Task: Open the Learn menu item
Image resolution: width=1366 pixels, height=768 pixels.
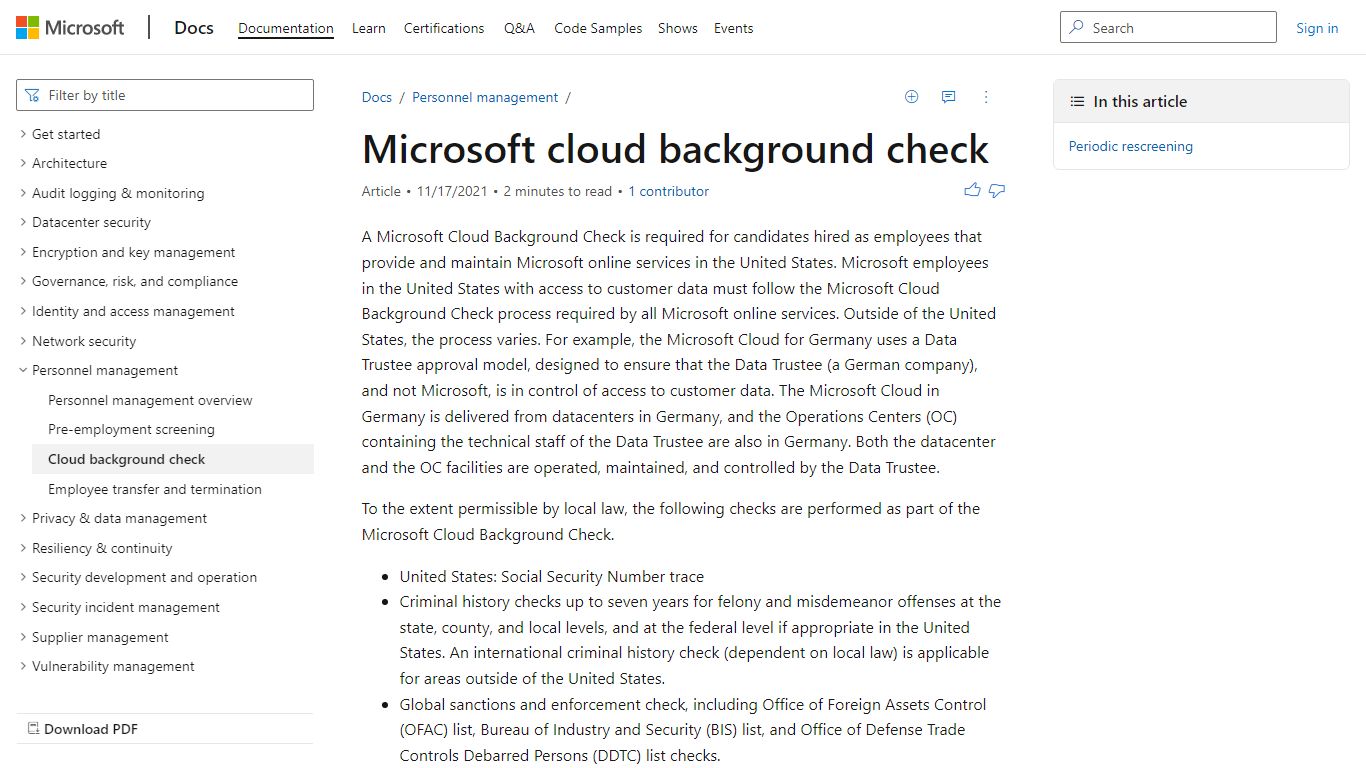Action: pos(369,28)
